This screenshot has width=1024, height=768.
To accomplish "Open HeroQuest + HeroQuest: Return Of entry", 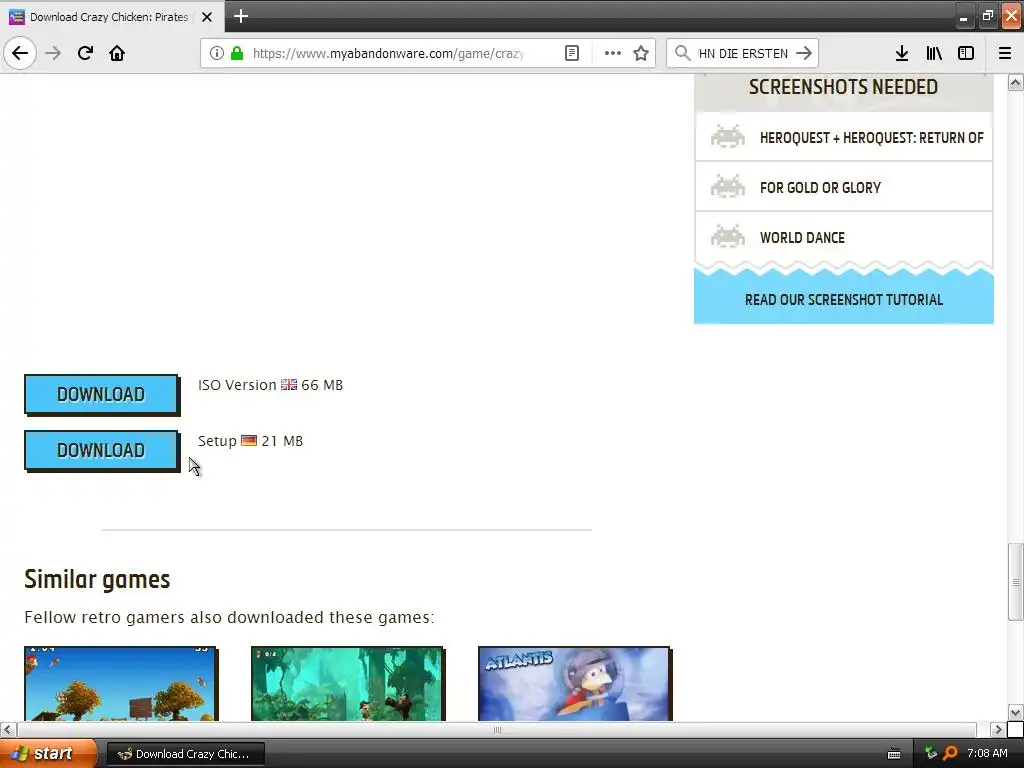I will tap(844, 138).
